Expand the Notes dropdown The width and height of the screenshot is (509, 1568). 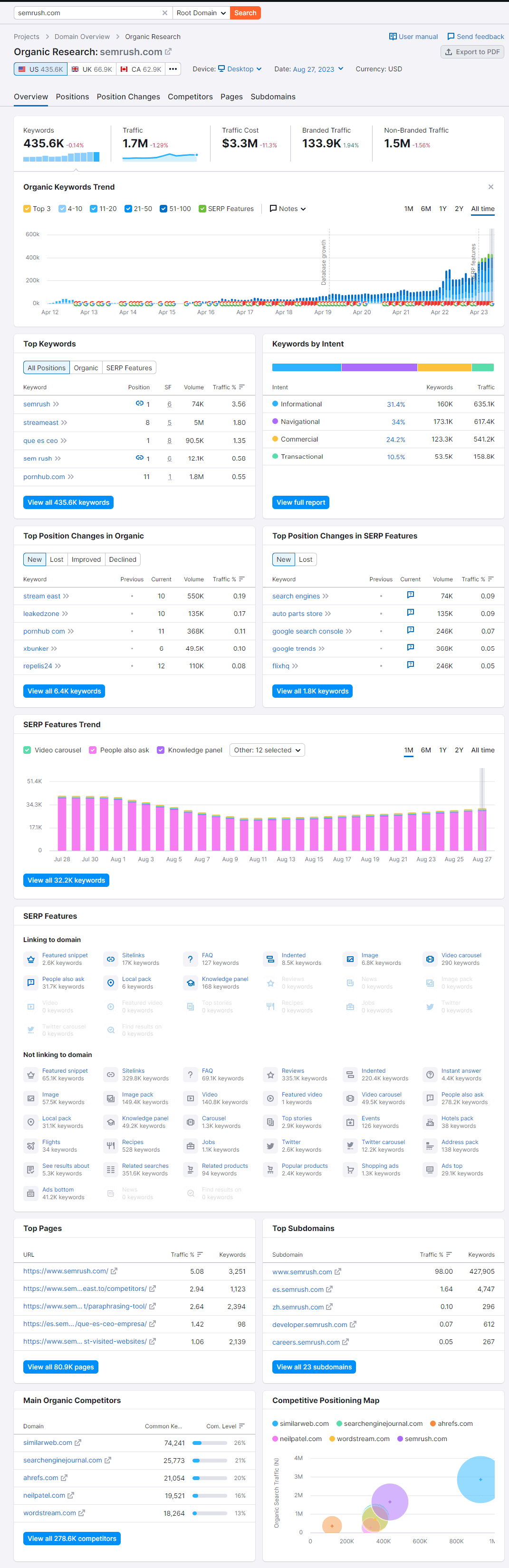(x=288, y=209)
